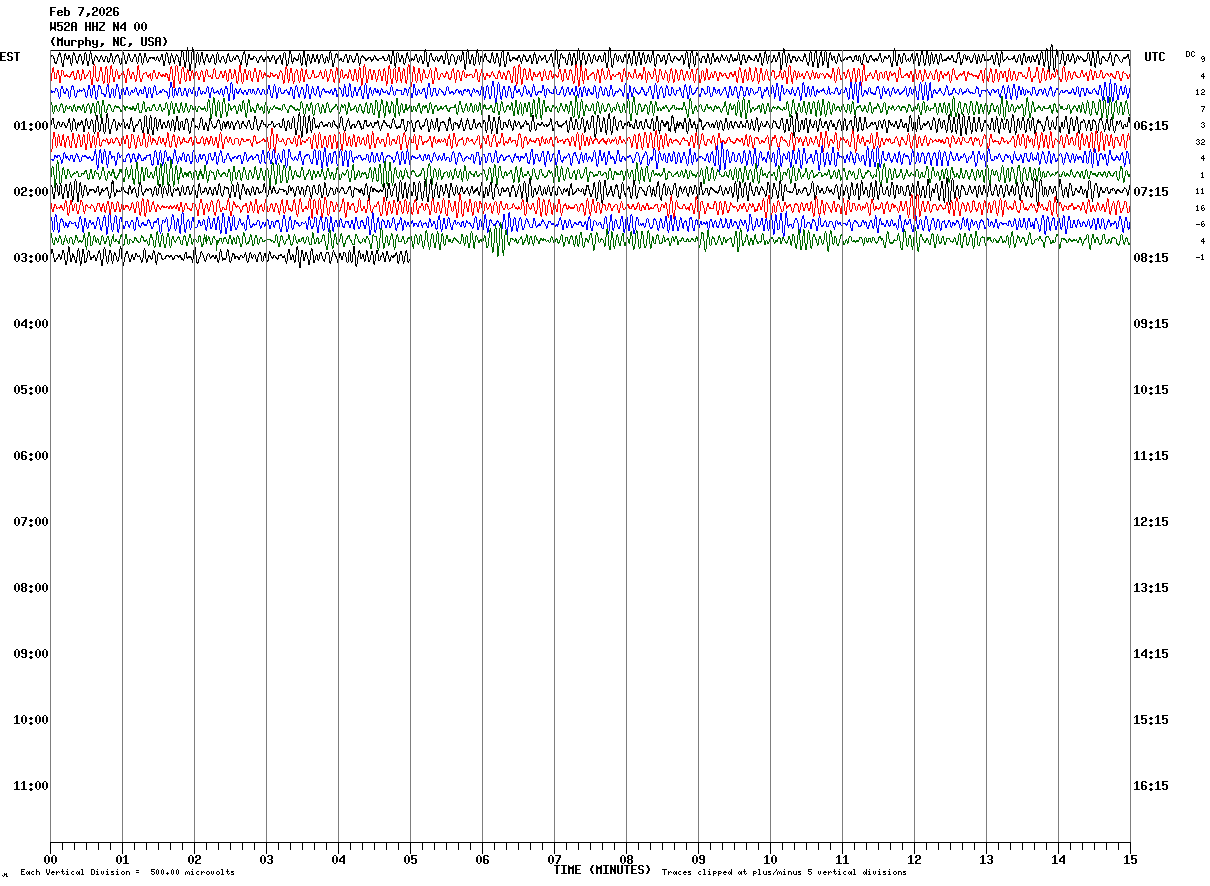1210x886 pixels.
Task: Click the 11:15 UTC time label
Action: (1151, 456)
